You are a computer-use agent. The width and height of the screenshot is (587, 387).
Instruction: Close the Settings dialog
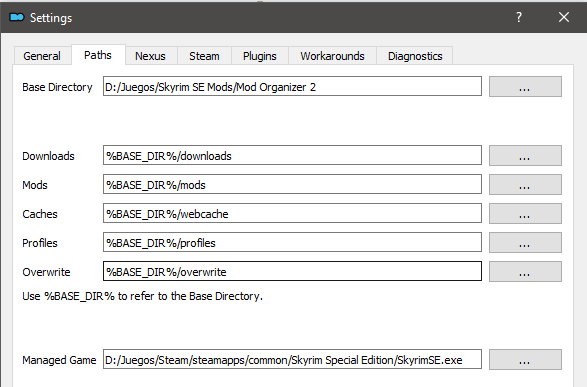pyautogui.click(x=564, y=17)
